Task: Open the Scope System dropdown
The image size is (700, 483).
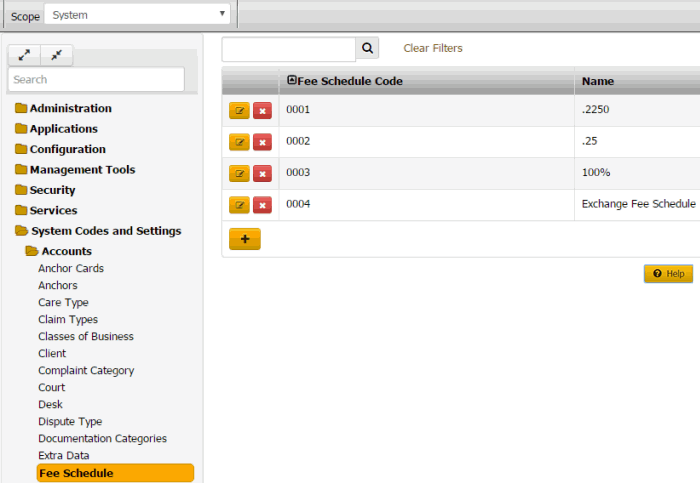Action: coord(137,15)
